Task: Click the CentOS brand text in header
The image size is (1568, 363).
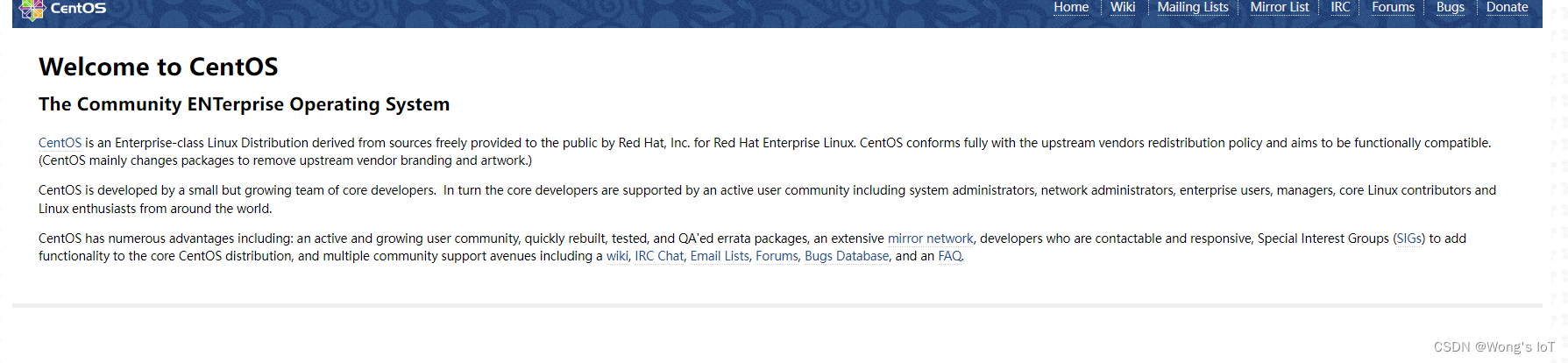Action: 78,8
